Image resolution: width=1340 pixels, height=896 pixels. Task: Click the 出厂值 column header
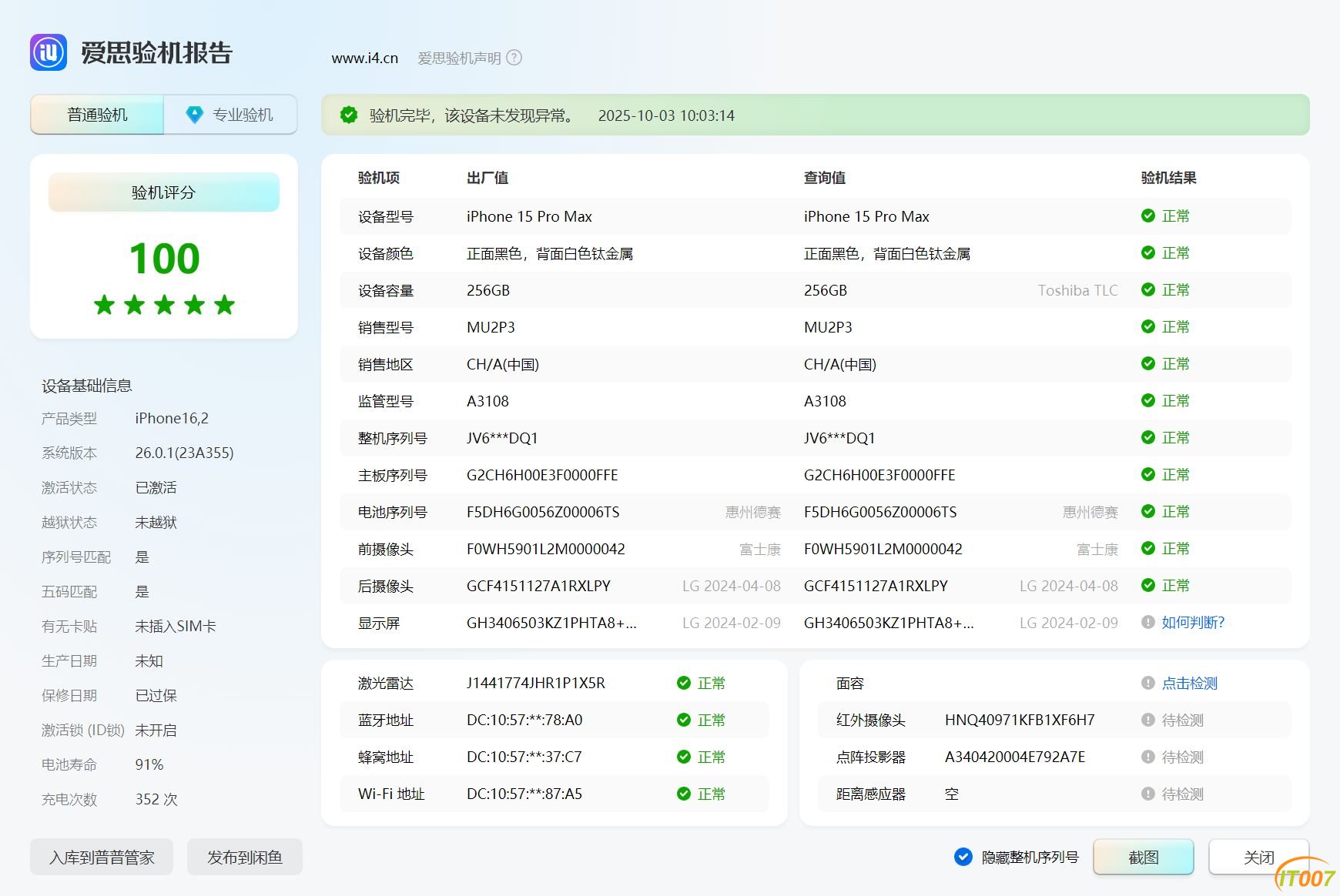[487, 178]
